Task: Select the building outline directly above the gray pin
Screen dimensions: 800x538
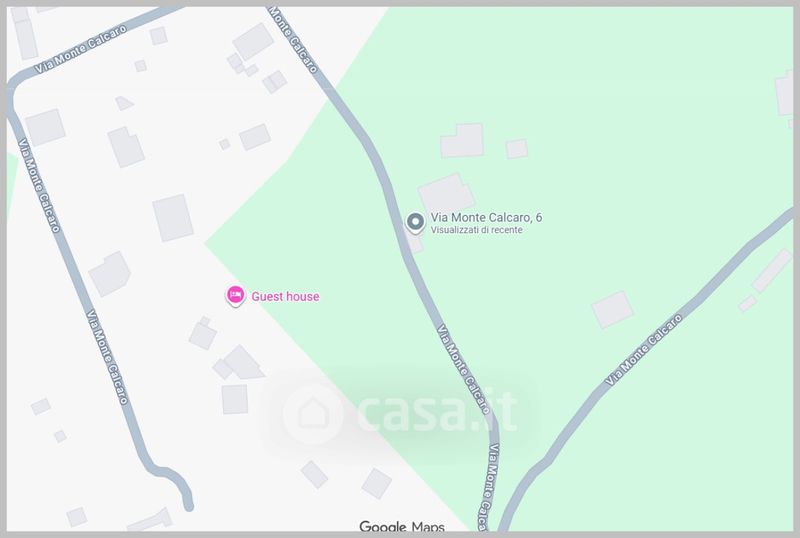Action: coord(446,193)
